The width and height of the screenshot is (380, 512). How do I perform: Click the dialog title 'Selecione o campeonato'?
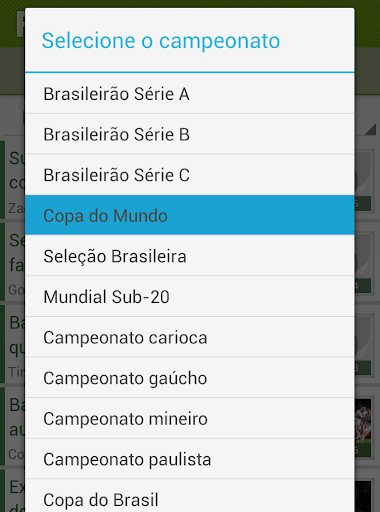161,41
